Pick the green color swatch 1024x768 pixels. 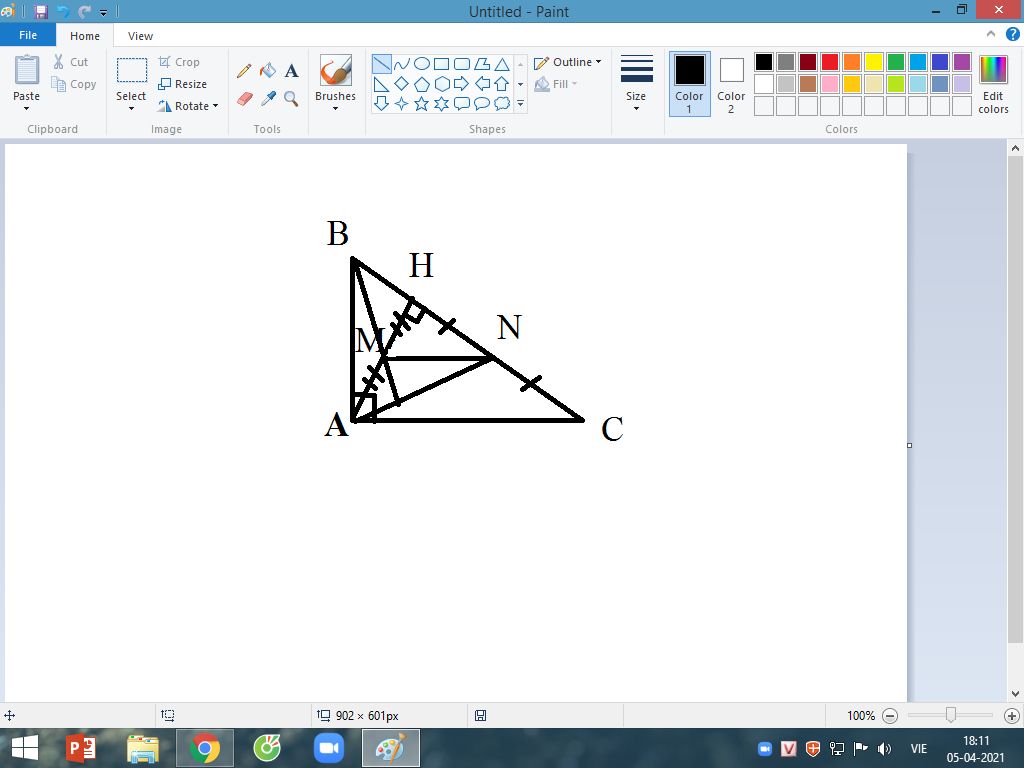click(896, 61)
